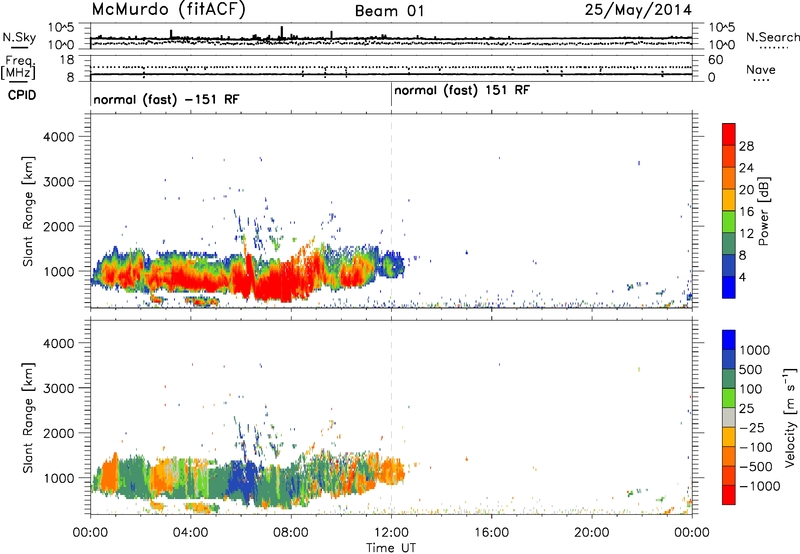
Task: Click the "16" label on the Power color bar
Action: [x=746, y=212]
